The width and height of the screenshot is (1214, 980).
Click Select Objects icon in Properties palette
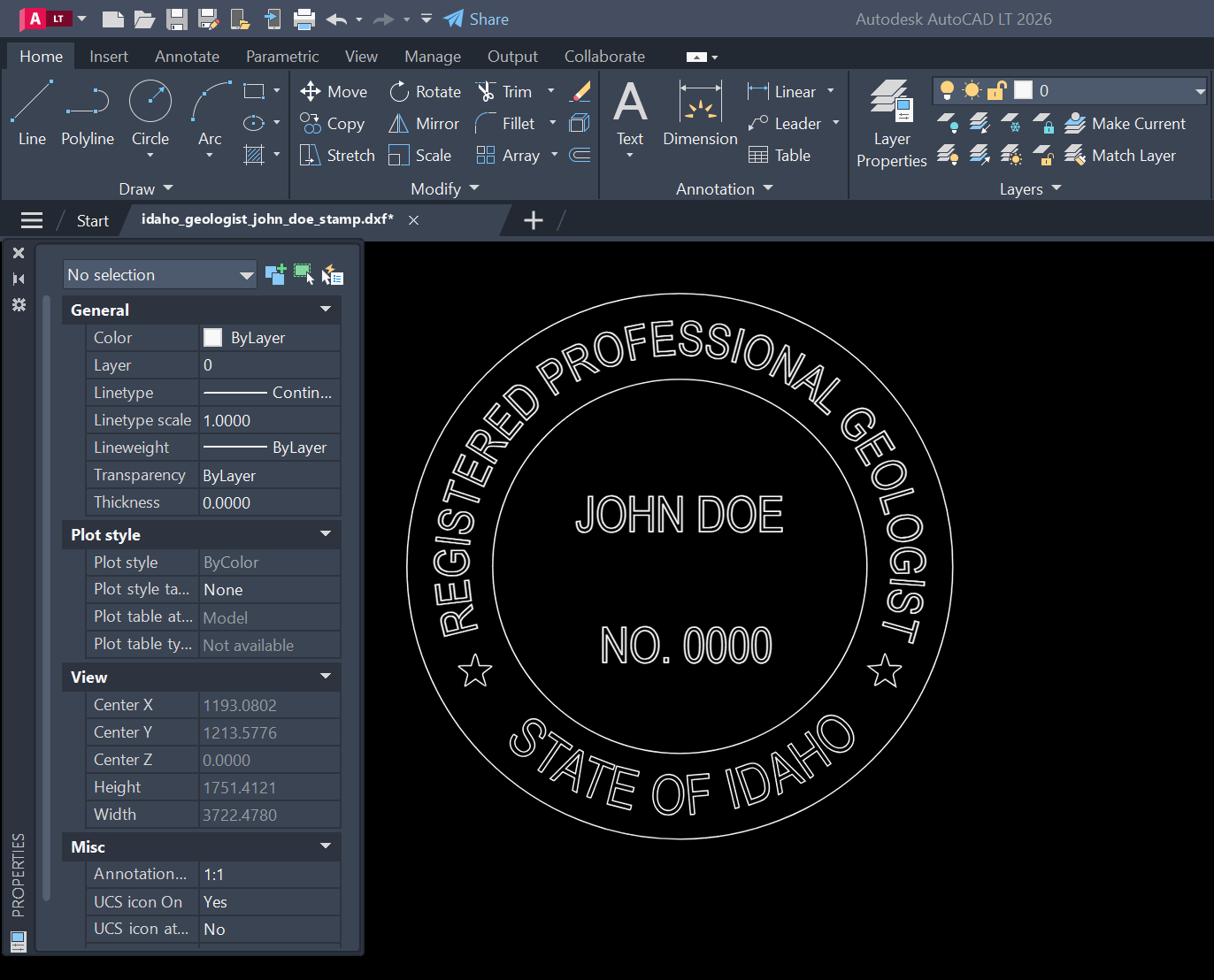click(x=303, y=274)
